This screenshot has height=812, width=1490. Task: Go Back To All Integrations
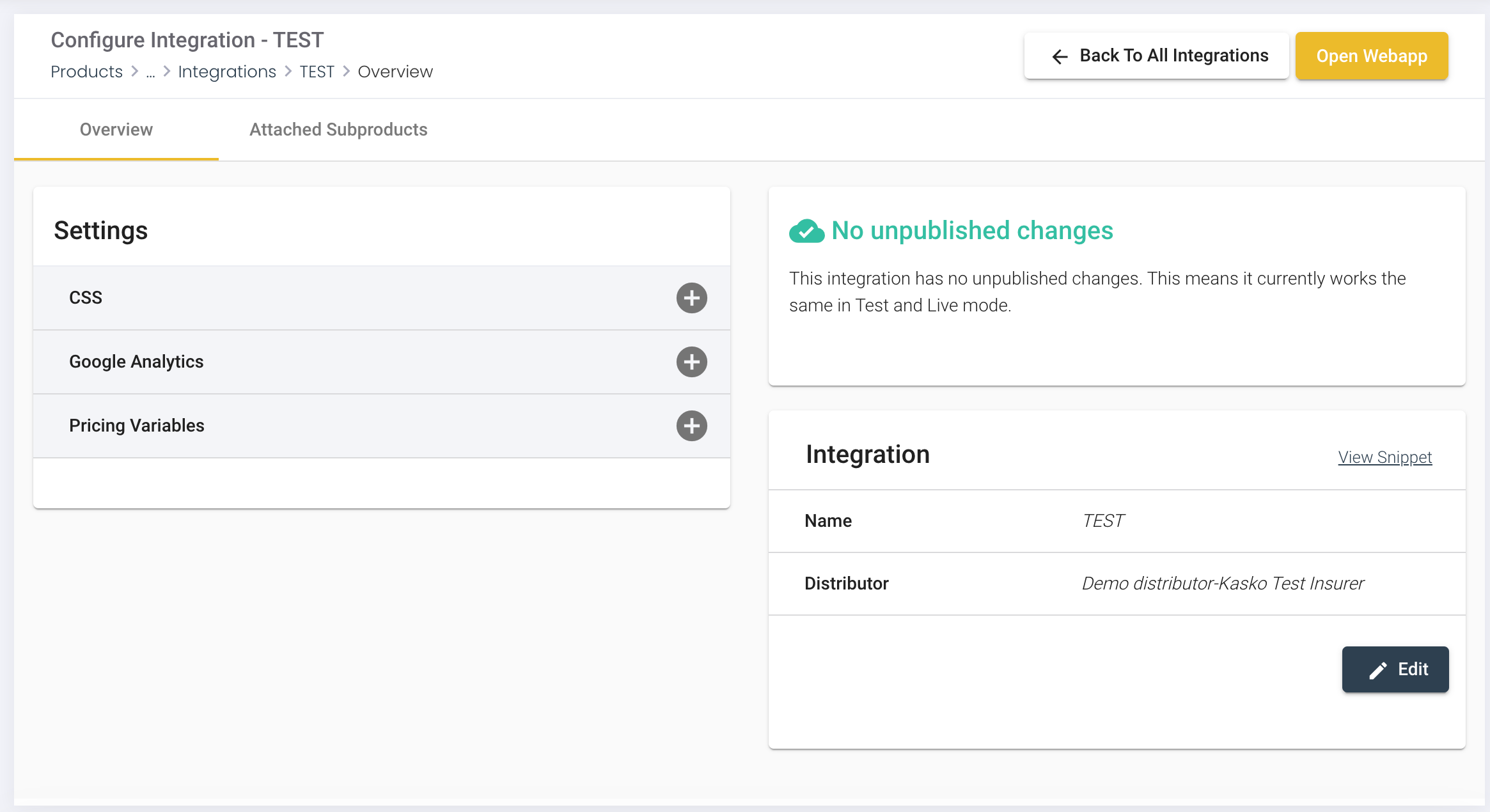pos(1156,56)
